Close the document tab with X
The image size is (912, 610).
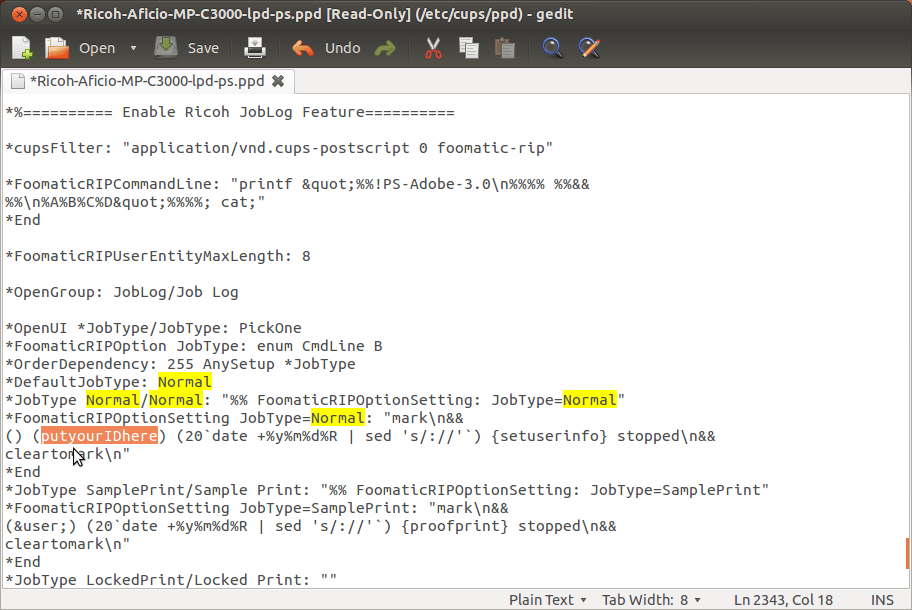tap(278, 81)
